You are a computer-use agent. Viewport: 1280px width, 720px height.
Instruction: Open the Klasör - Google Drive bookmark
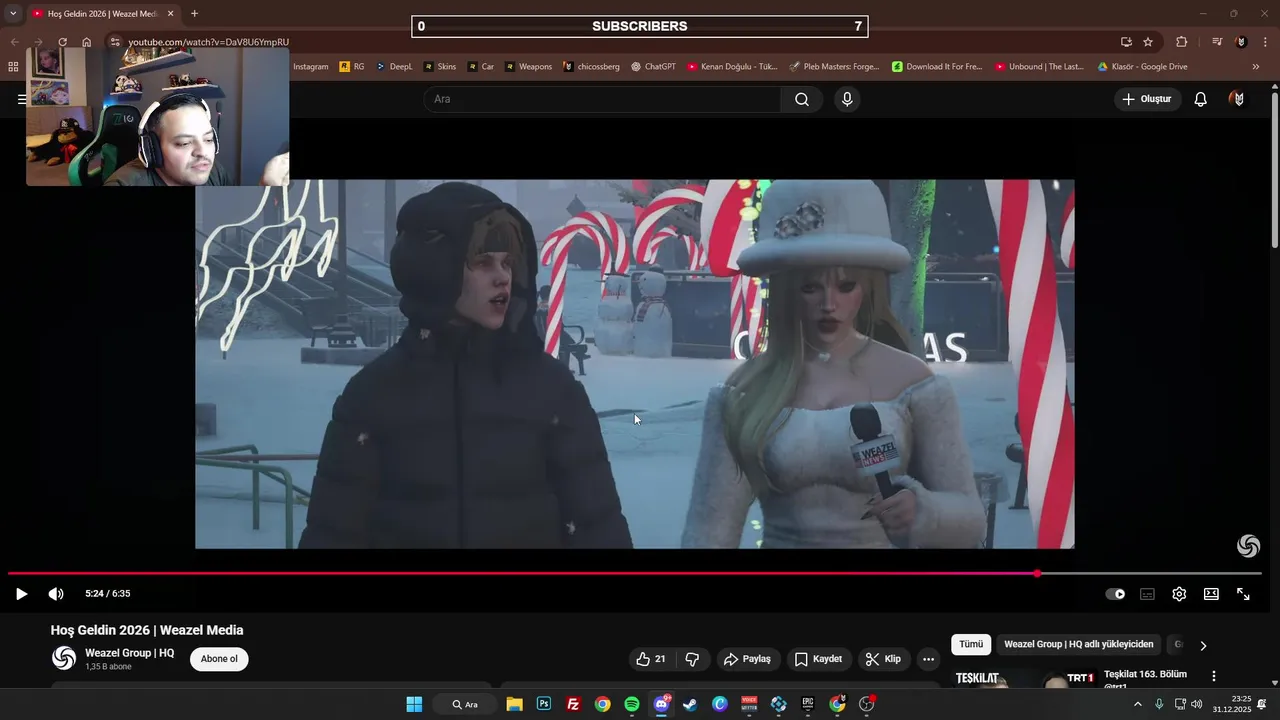[x=1142, y=67]
